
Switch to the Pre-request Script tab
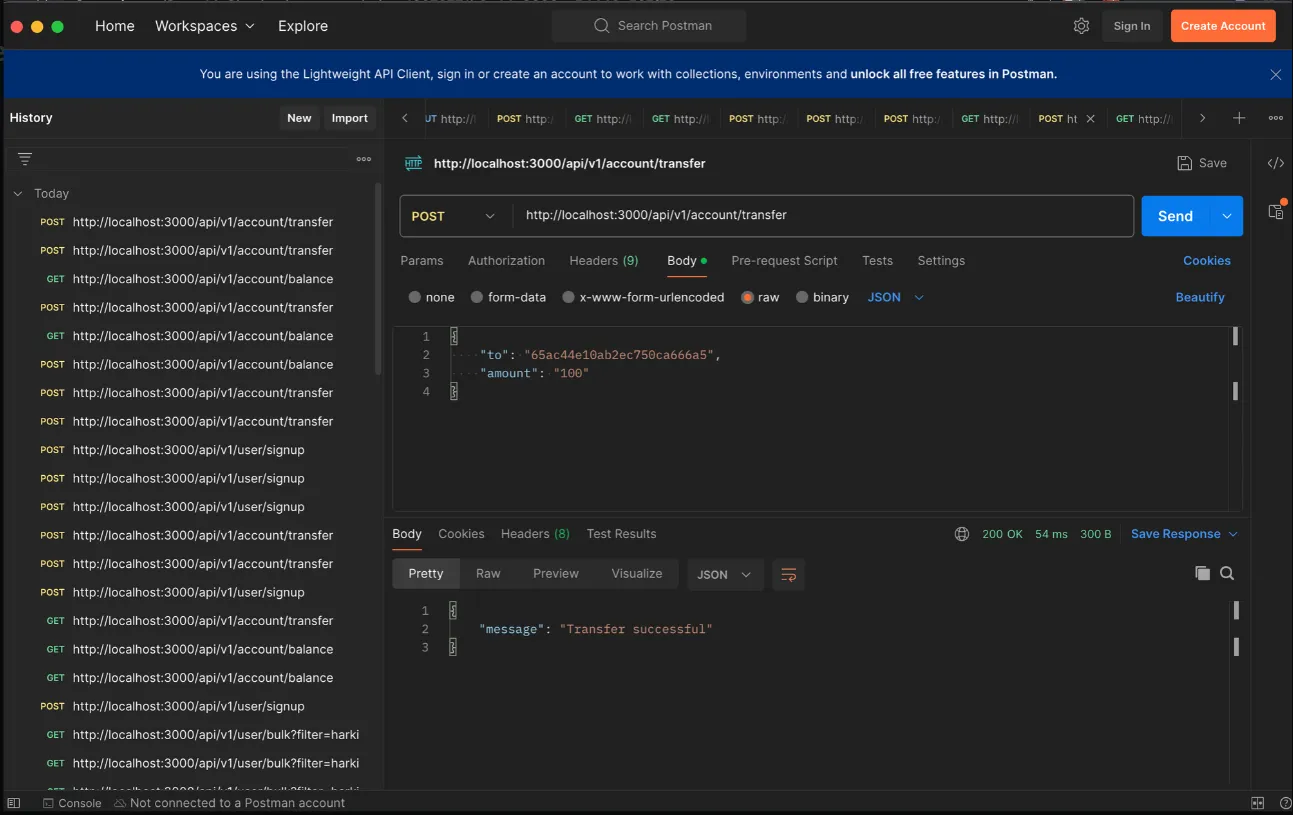pos(784,261)
